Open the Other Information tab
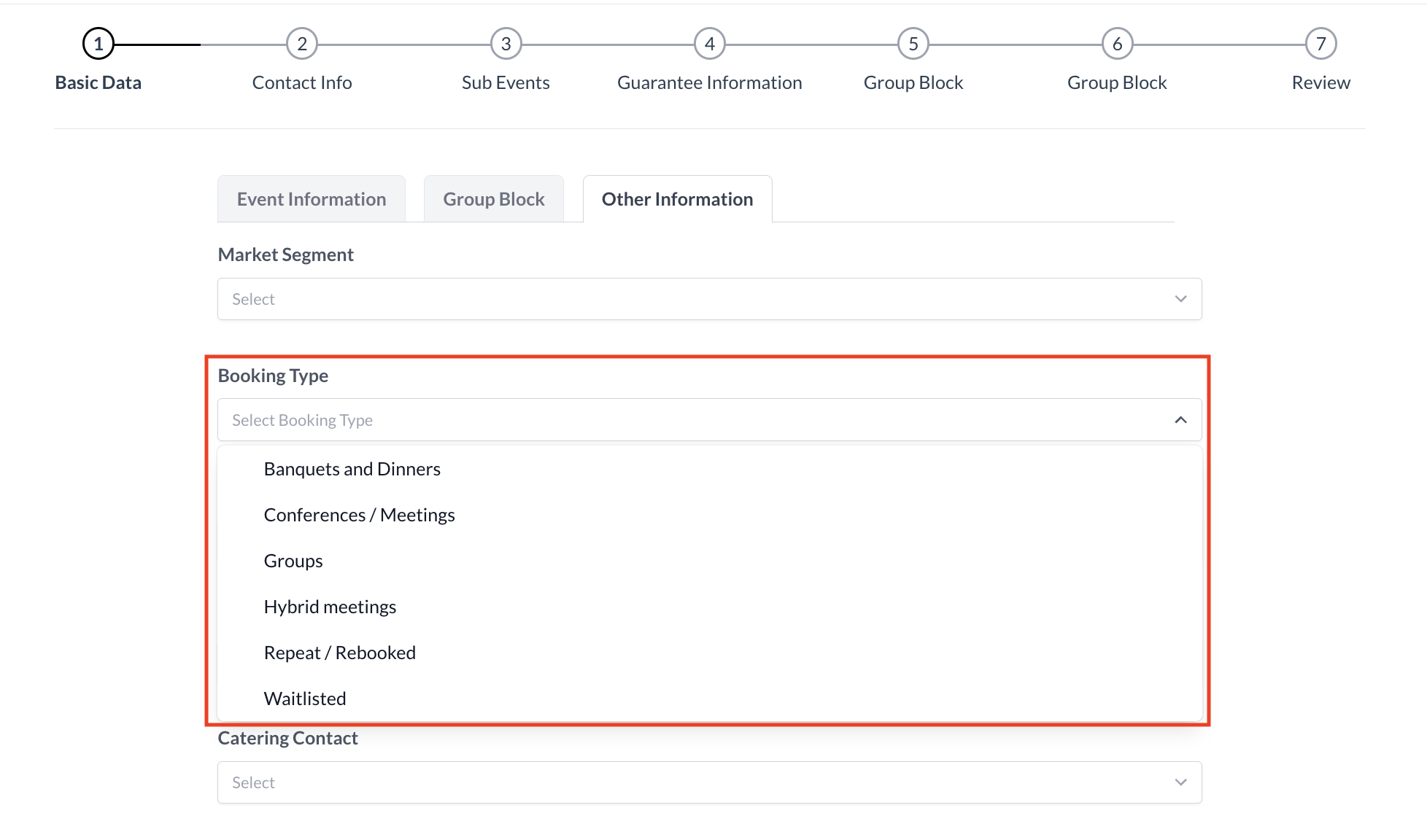Viewport: 1427px width, 840px height. 676,198
